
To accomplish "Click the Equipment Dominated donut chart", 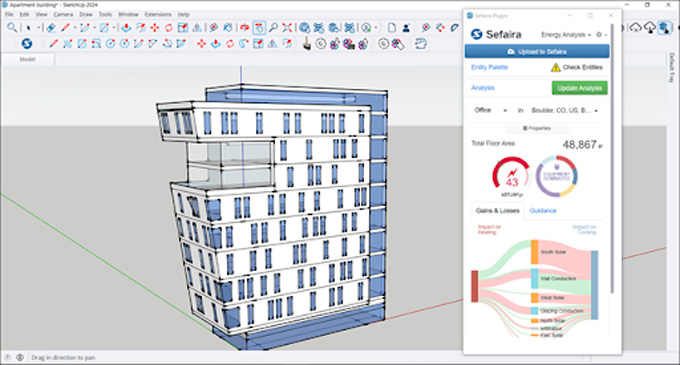I will point(556,176).
